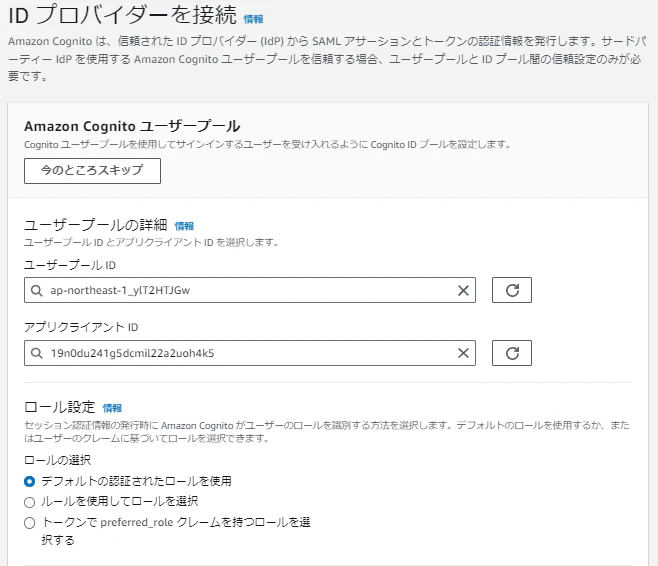Refresh the ユーザープール ID list
Viewport: 658px width, 566px height.
click(512, 290)
